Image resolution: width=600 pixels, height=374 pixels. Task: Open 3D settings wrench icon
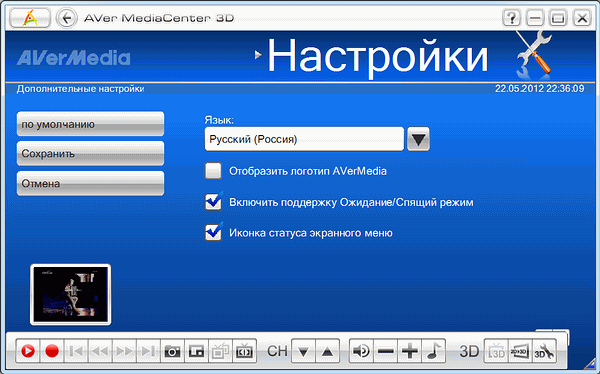click(x=544, y=351)
